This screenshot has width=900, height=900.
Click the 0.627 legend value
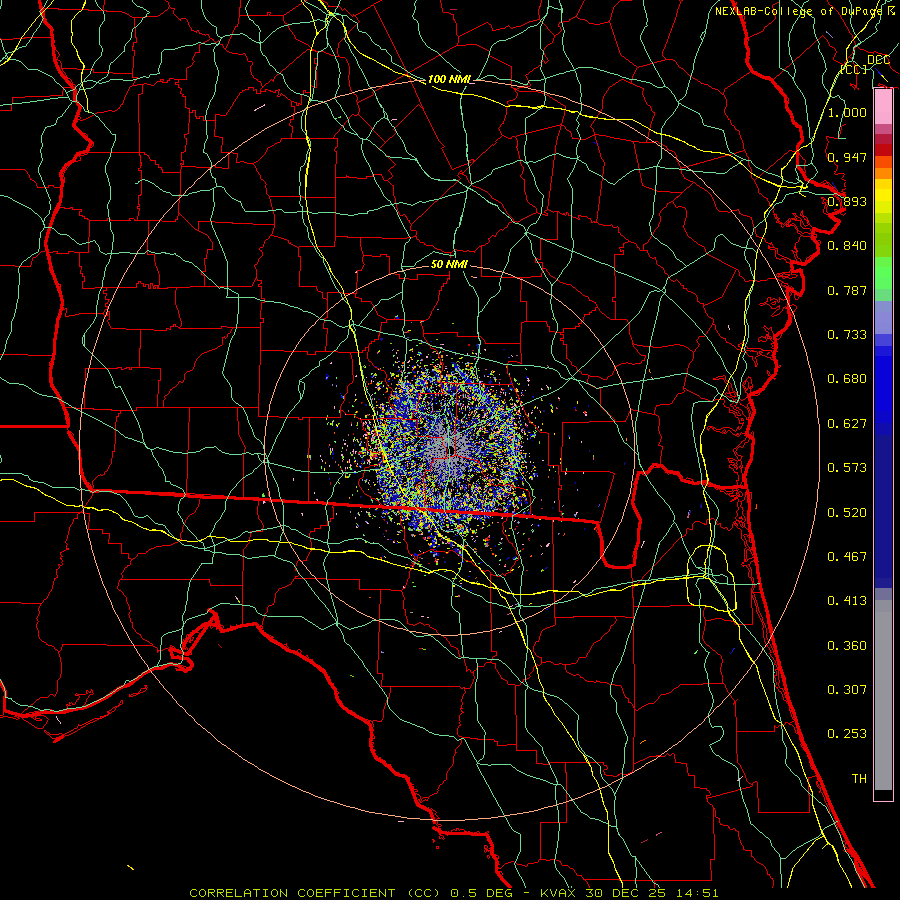coord(847,424)
